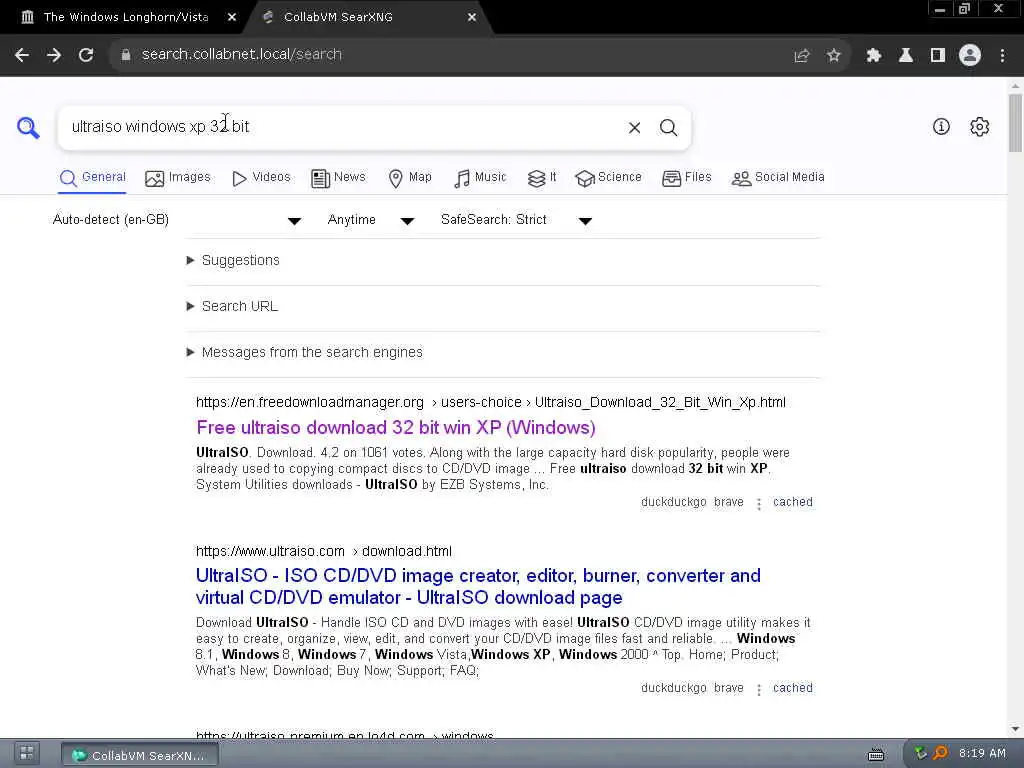Open search preferences gear icon
The height and width of the screenshot is (768, 1024).
(980, 127)
